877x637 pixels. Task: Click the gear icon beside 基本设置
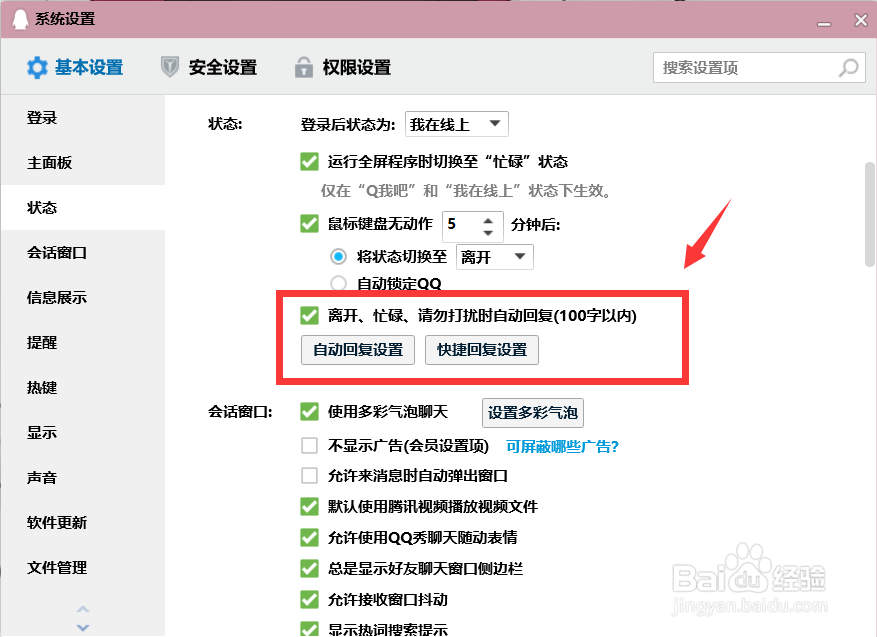37,67
